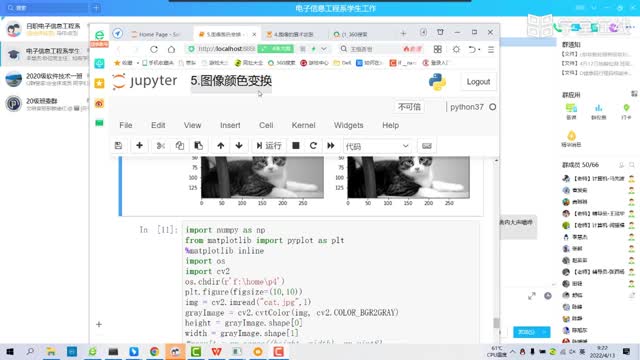Save notebook with the floppy disk icon

coord(118,146)
